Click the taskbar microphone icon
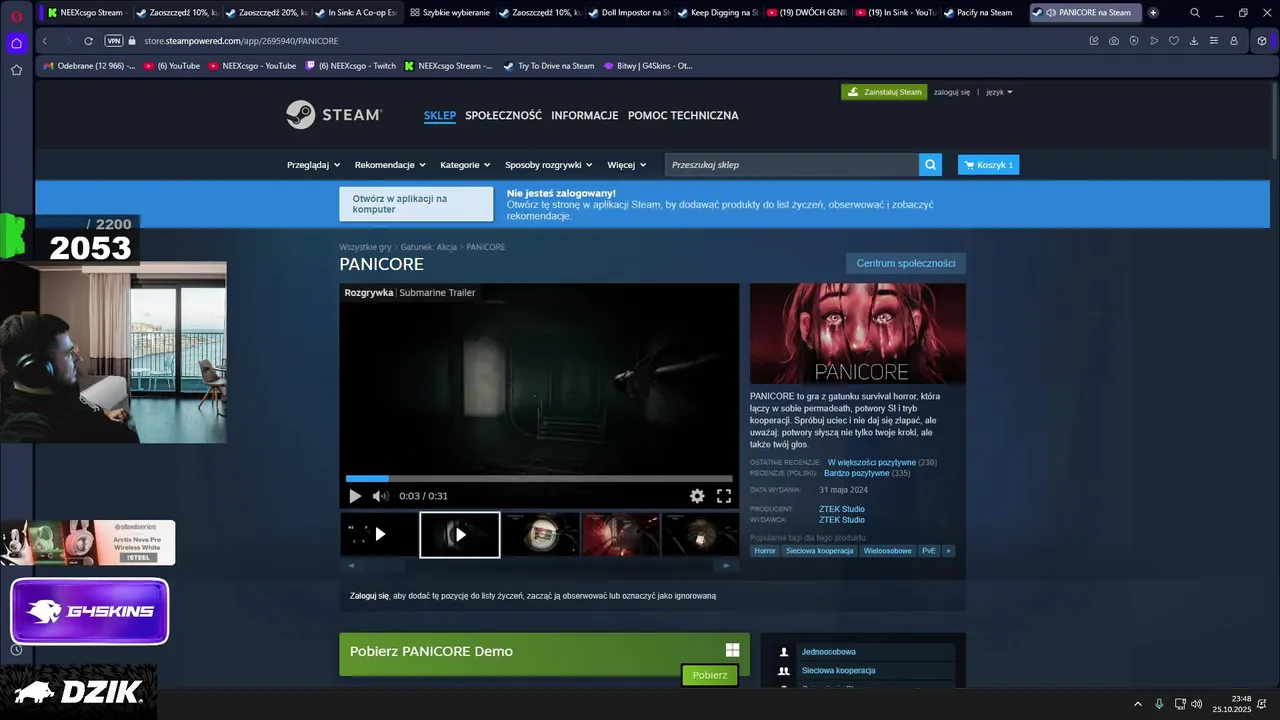The image size is (1280, 720). (1159, 704)
